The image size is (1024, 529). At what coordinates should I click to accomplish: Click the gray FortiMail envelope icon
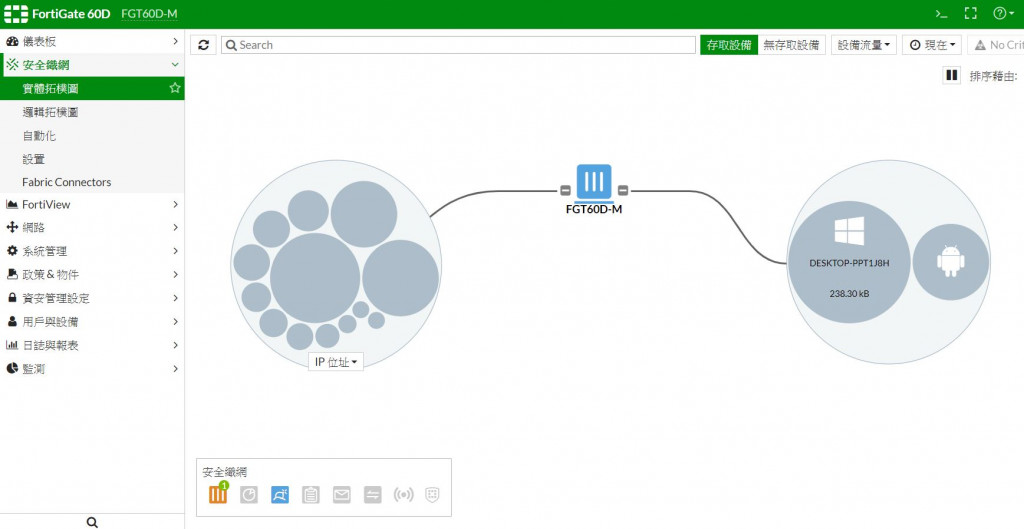(342, 495)
